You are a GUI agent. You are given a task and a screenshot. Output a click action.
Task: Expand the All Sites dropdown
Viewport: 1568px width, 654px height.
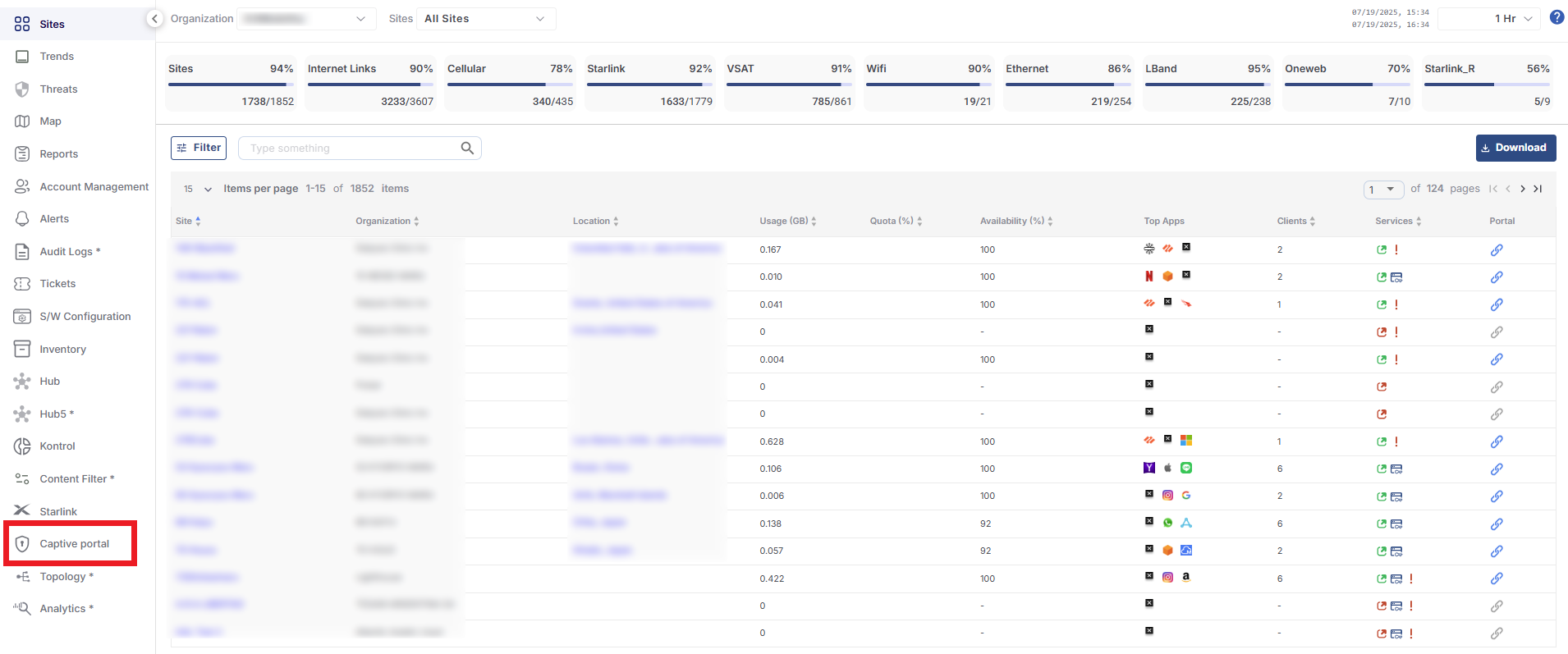coord(485,19)
